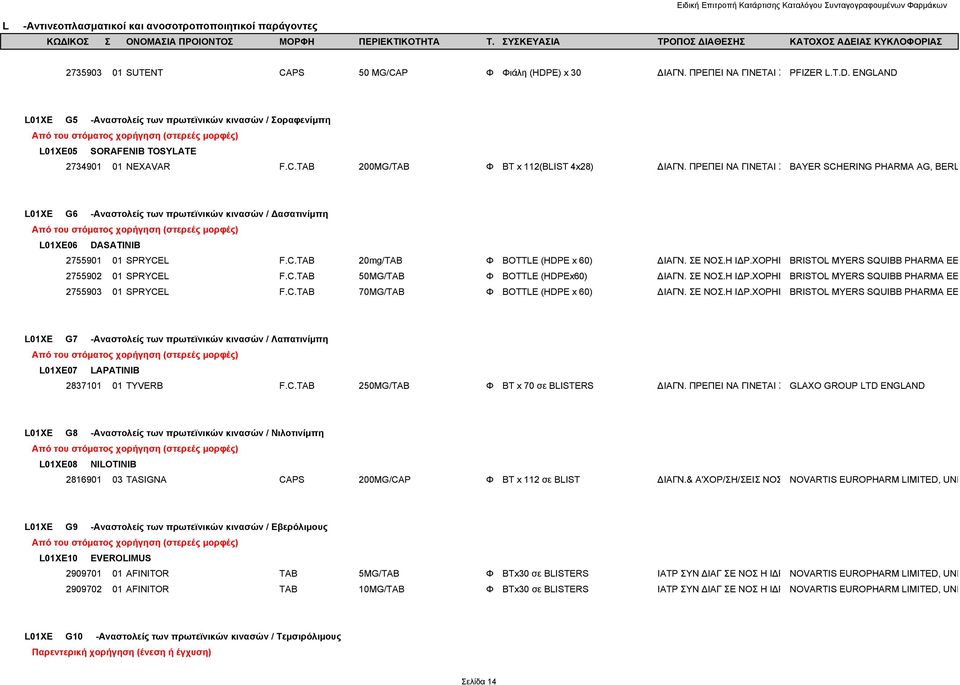
Task: Click the ΚΑΤΟΧΟΣ ΑΔΕΙΑΣ ΚΥΚΛΟΦΟΡΙΑΣ header
Action: pos(865,42)
